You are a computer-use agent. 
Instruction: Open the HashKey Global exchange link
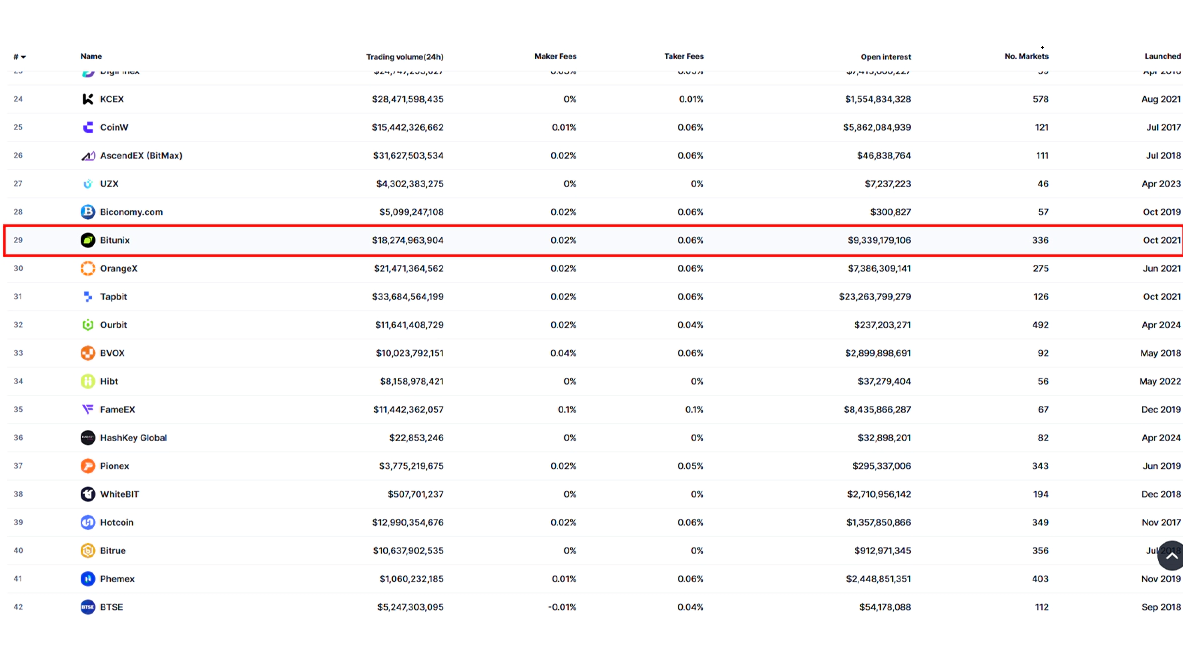click(133, 438)
